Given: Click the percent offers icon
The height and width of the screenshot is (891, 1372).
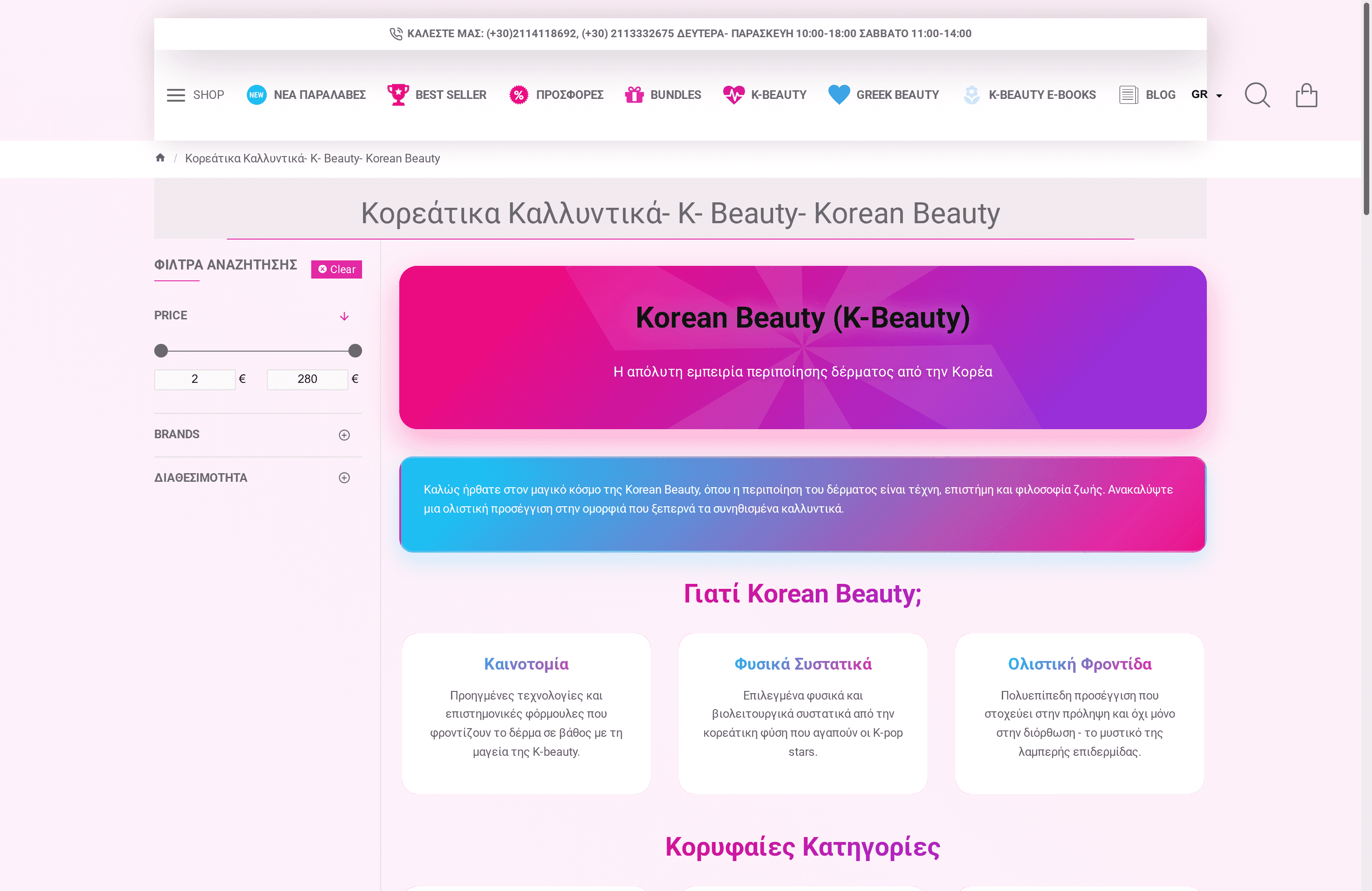Looking at the screenshot, I should 519,95.
